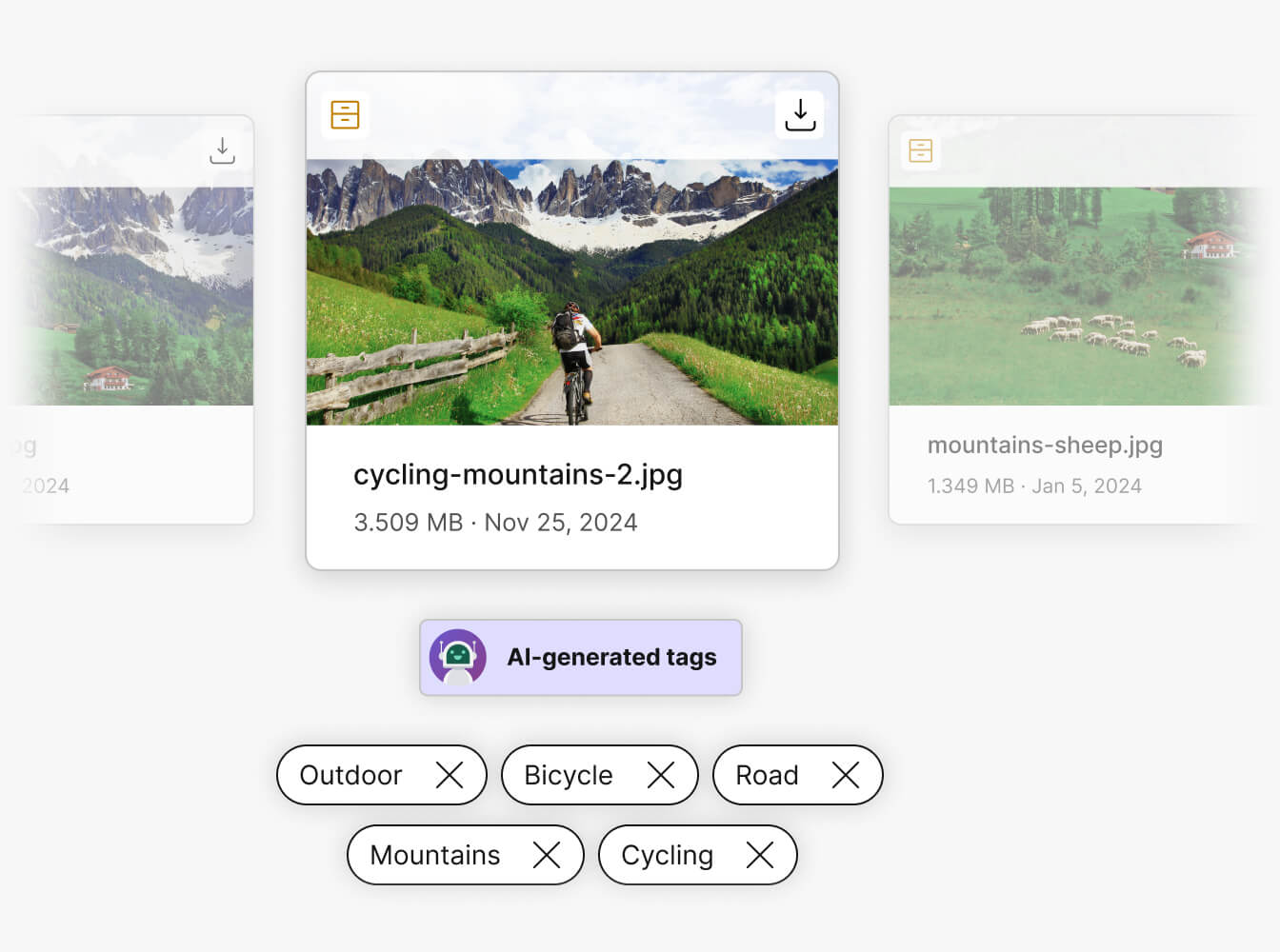Remove the Mountains tag
The height and width of the screenshot is (952, 1280).
coord(547,855)
